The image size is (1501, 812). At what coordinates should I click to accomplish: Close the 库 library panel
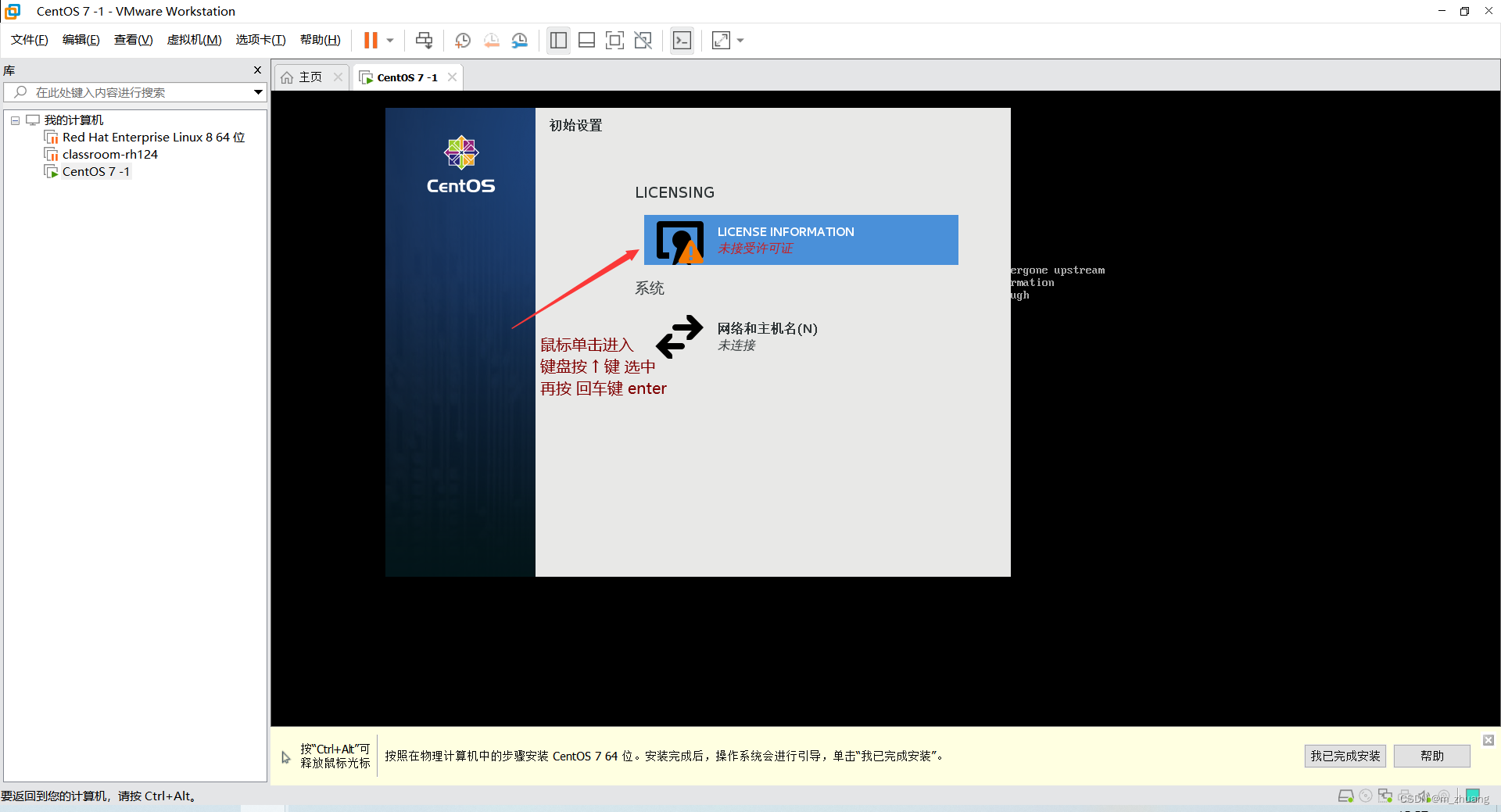tap(257, 70)
